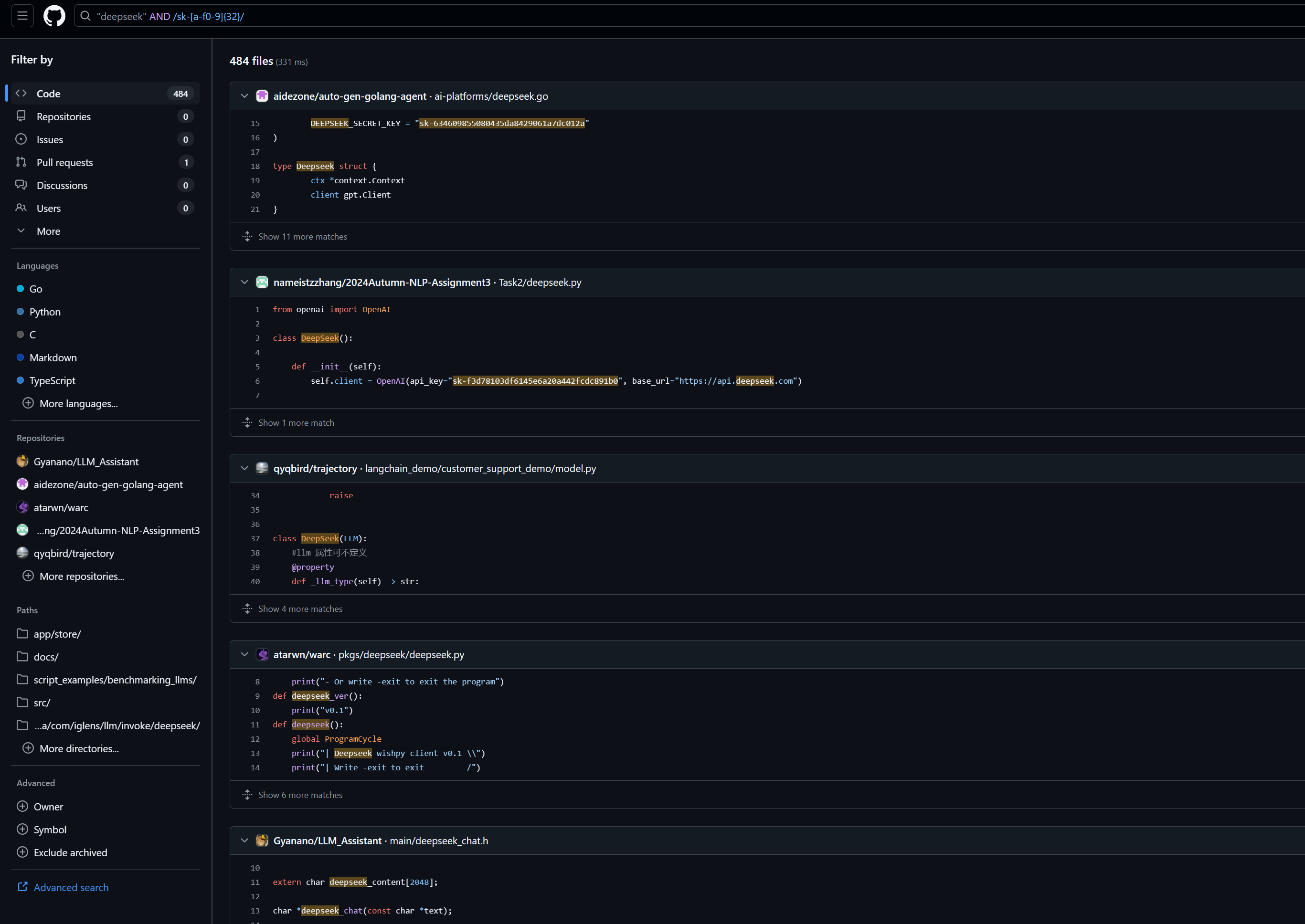Open ai-platforms/deepseek.go file
The height and width of the screenshot is (924, 1305).
tap(491, 96)
